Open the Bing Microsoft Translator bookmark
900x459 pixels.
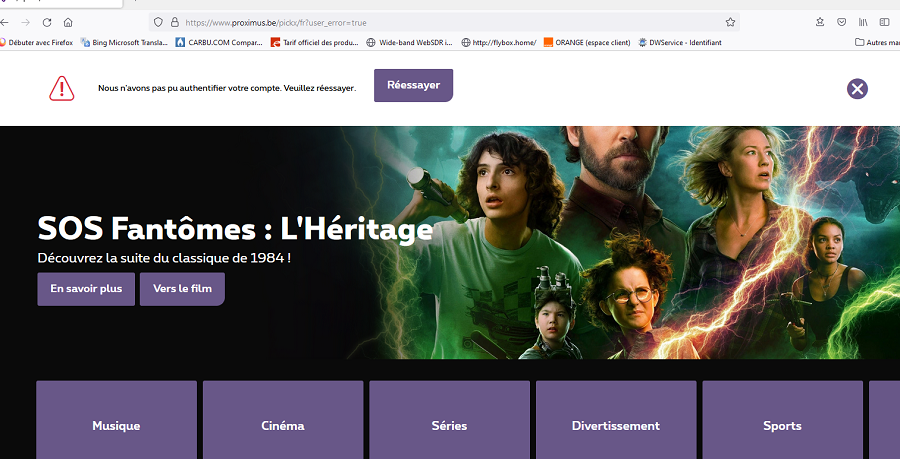pos(124,42)
